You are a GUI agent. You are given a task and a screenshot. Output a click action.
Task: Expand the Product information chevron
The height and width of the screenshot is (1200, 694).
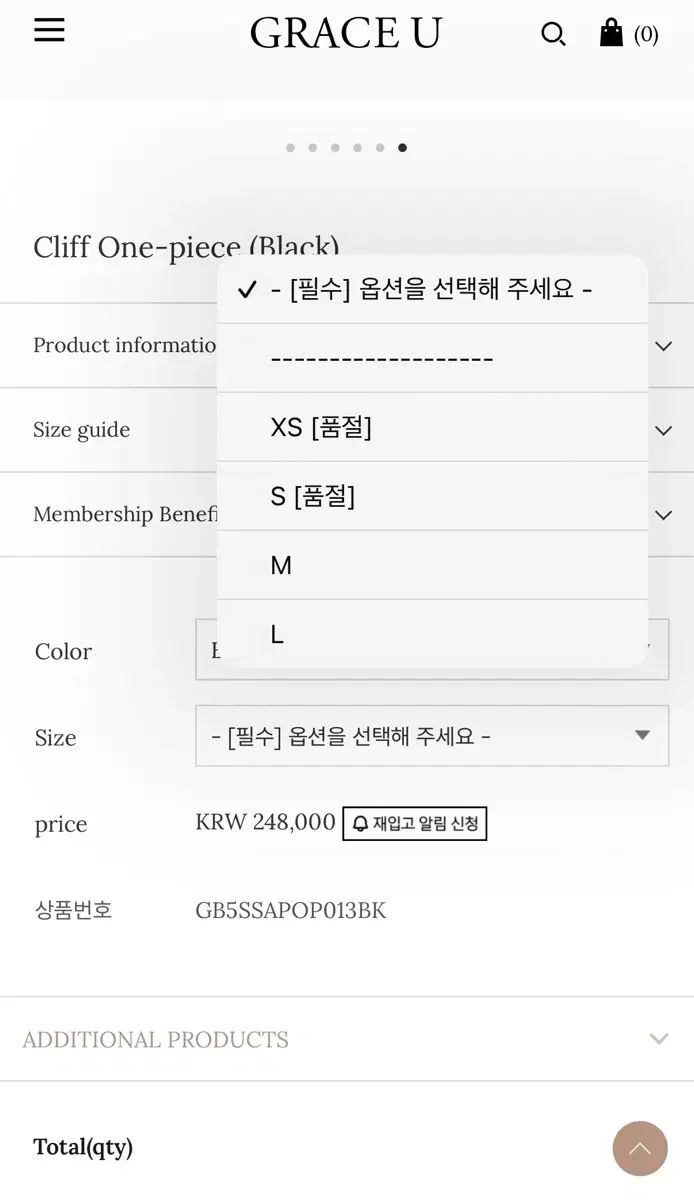pos(662,346)
